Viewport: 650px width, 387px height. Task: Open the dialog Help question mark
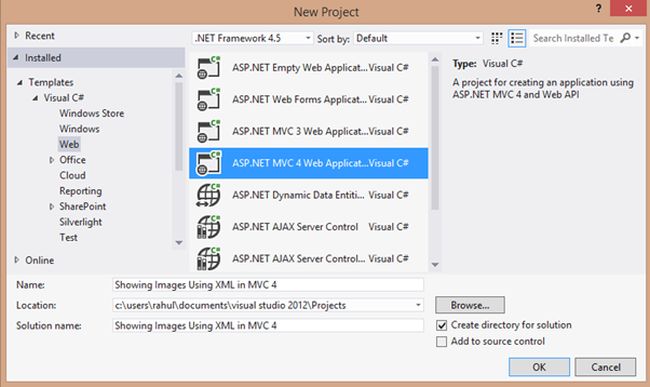599,8
